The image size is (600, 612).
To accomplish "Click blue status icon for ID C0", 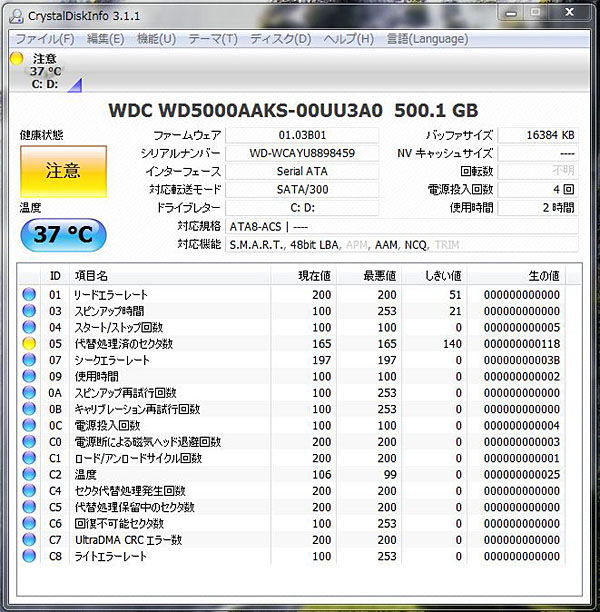I will [29, 441].
